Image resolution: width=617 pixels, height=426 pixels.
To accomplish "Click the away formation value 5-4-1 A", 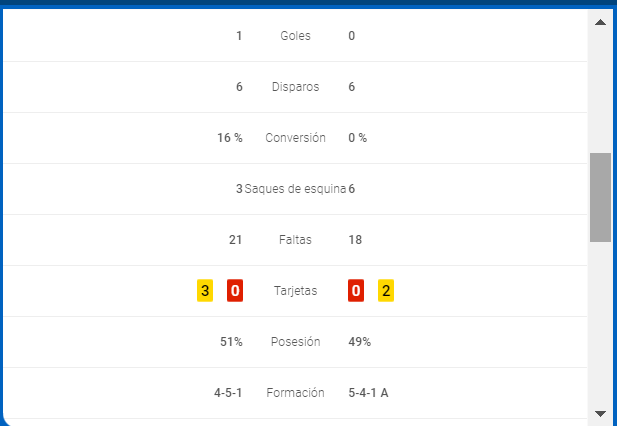I will pyautogui.click(x=368, y=393).
